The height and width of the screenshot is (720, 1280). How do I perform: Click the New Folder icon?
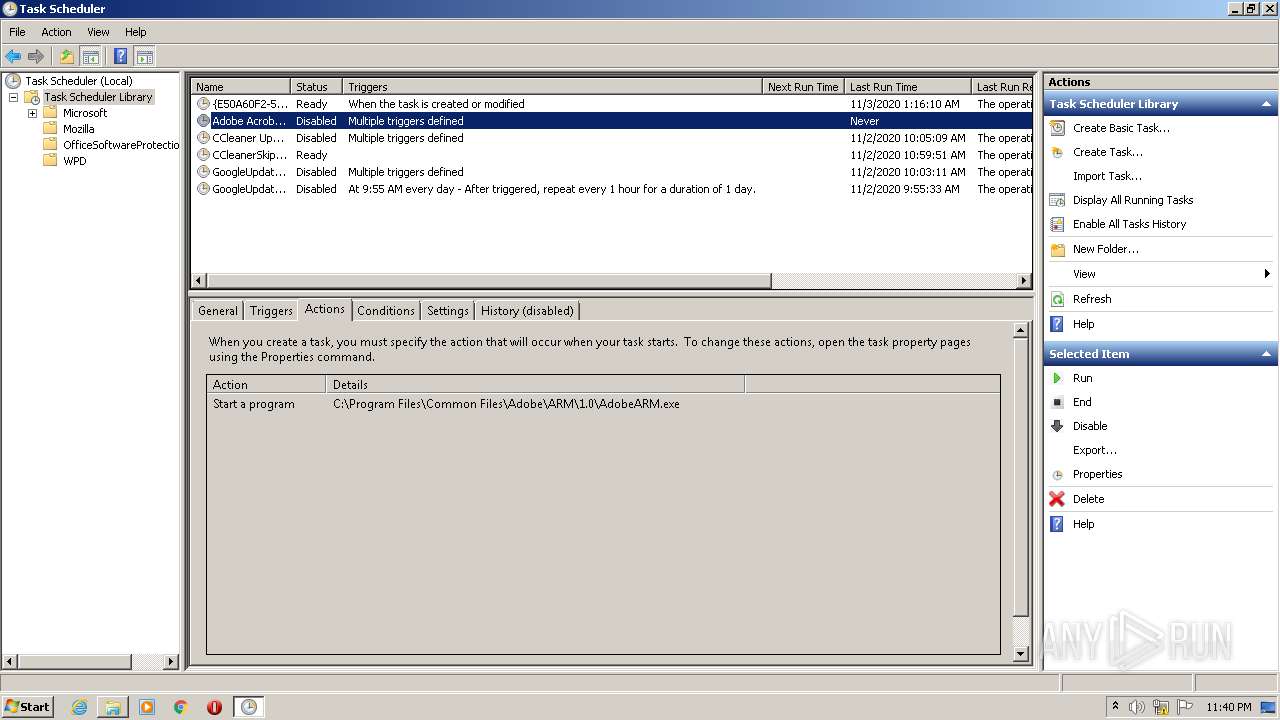(1057, 249)
